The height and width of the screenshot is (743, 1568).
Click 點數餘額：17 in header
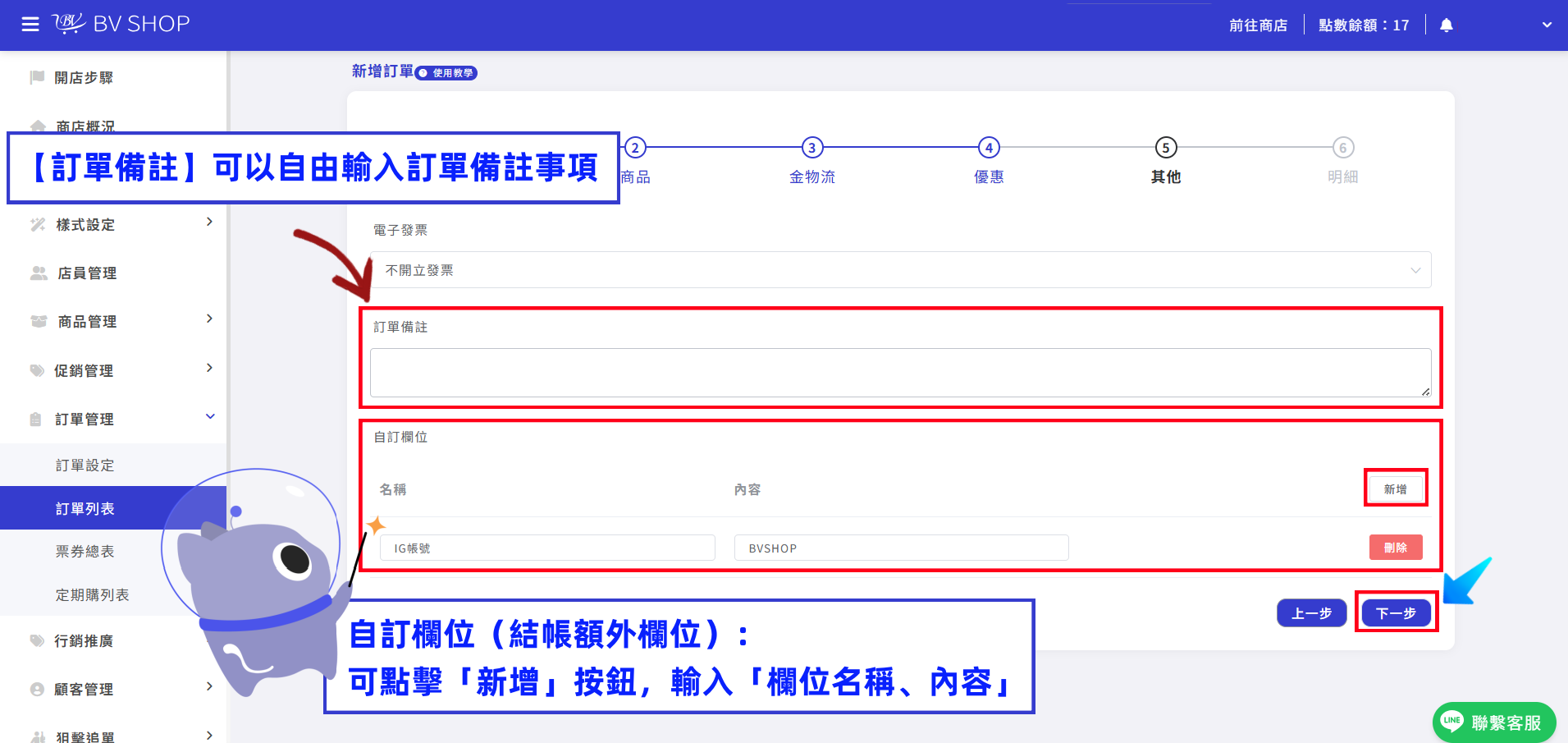tap(1364, 25)
